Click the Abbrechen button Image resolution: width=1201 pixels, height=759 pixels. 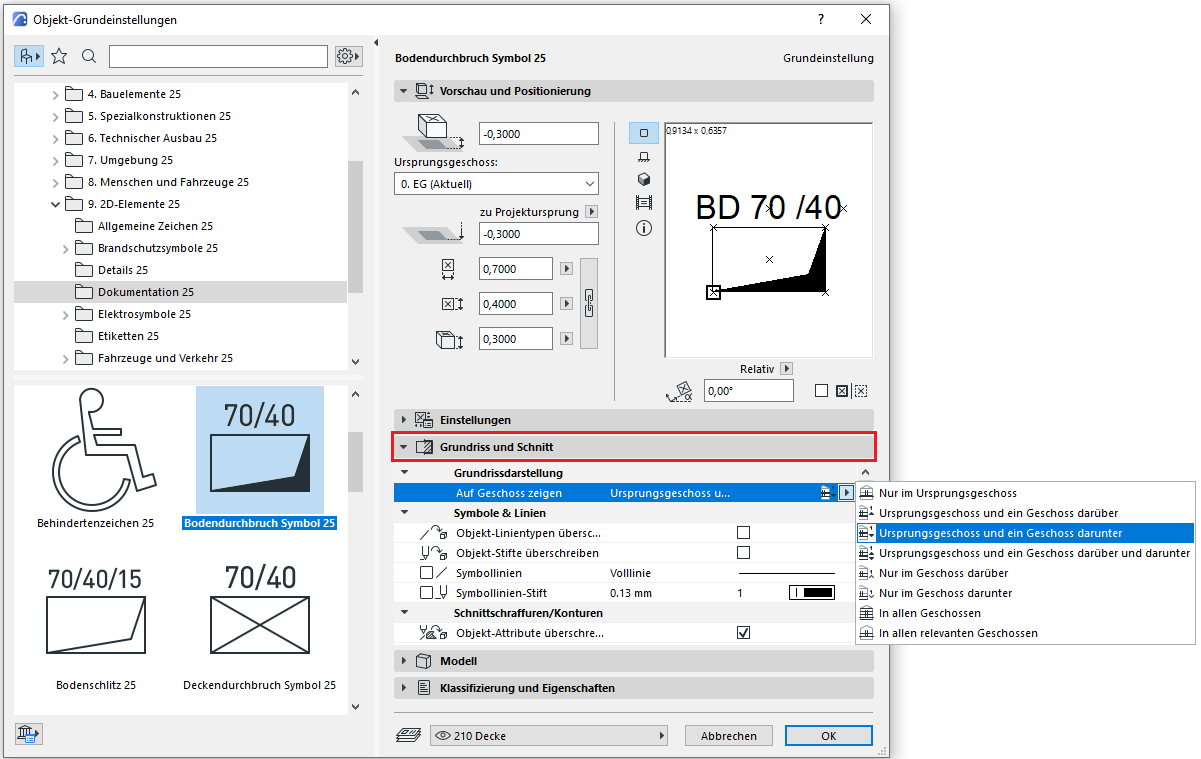coord(728,736)
